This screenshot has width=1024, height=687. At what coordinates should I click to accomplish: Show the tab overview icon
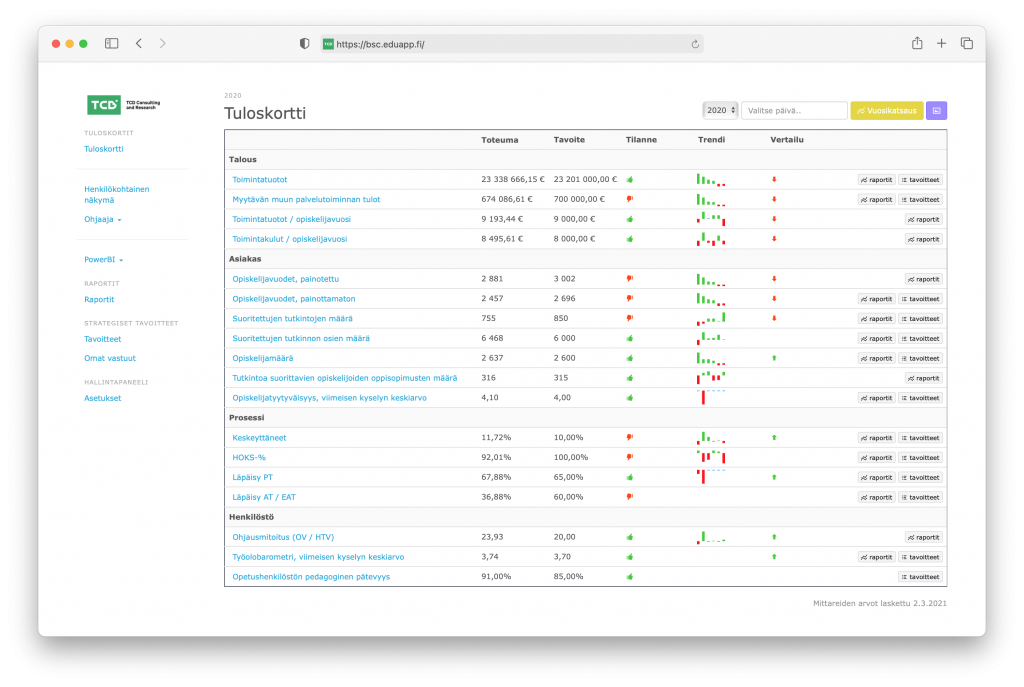[967, 44]
